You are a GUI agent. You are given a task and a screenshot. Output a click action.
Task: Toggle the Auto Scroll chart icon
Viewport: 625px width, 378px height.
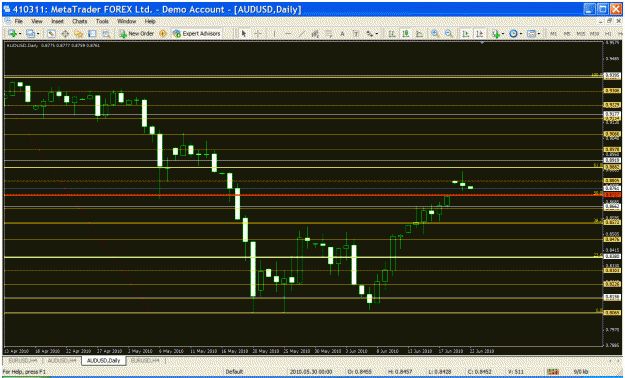pos(465,34)
